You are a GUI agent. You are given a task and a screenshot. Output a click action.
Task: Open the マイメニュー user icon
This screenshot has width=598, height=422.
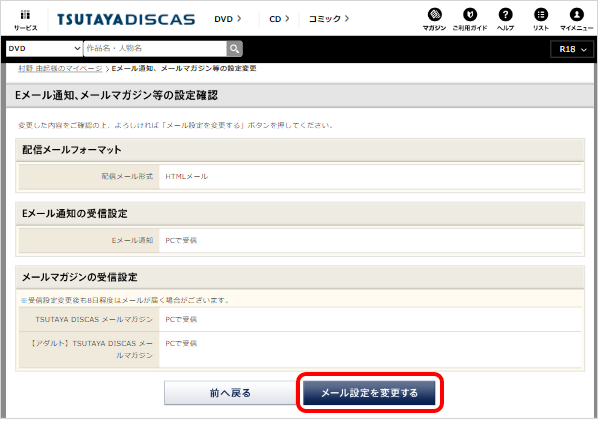pos(576,19)
